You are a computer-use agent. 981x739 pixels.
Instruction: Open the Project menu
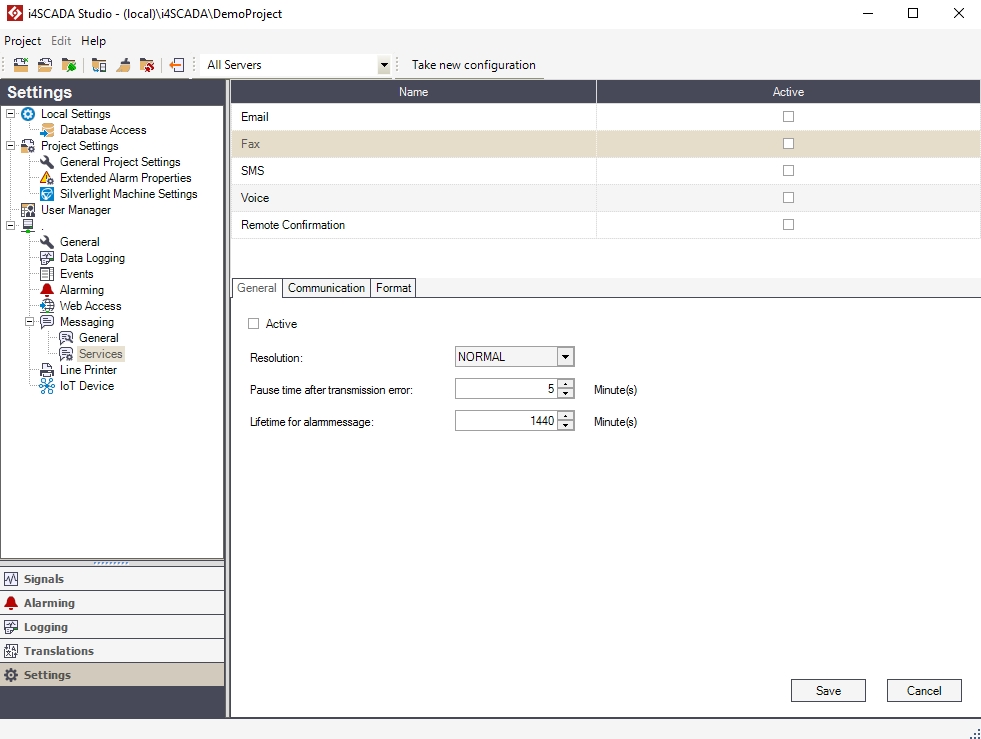click(22, 41)
